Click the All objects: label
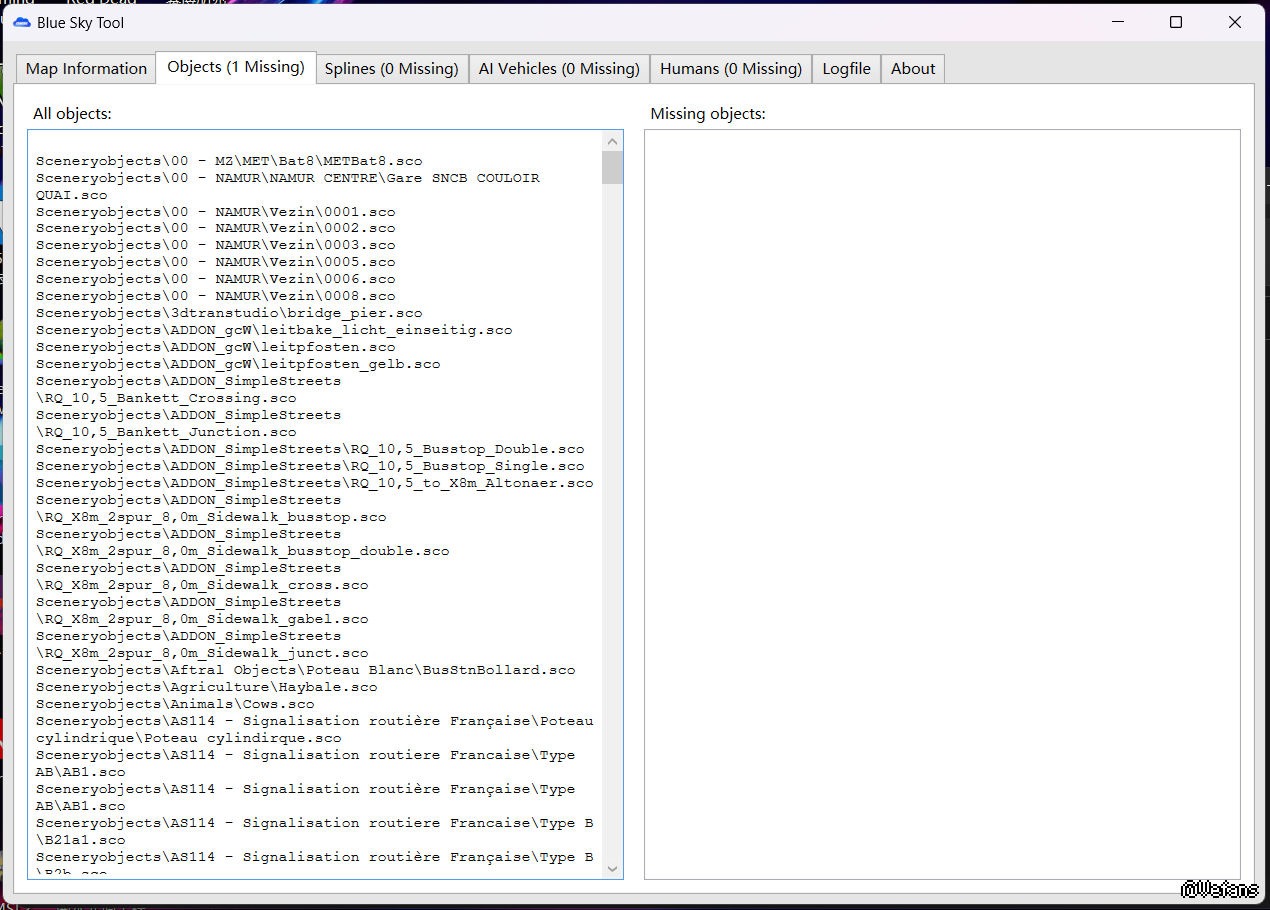1270x910 pixels. click(72, 114)
